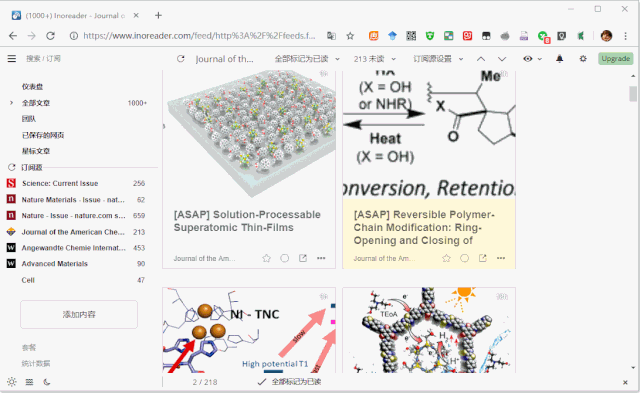
Task: Click the page vertical scrollbar thumb
Action: click(633, 94)
